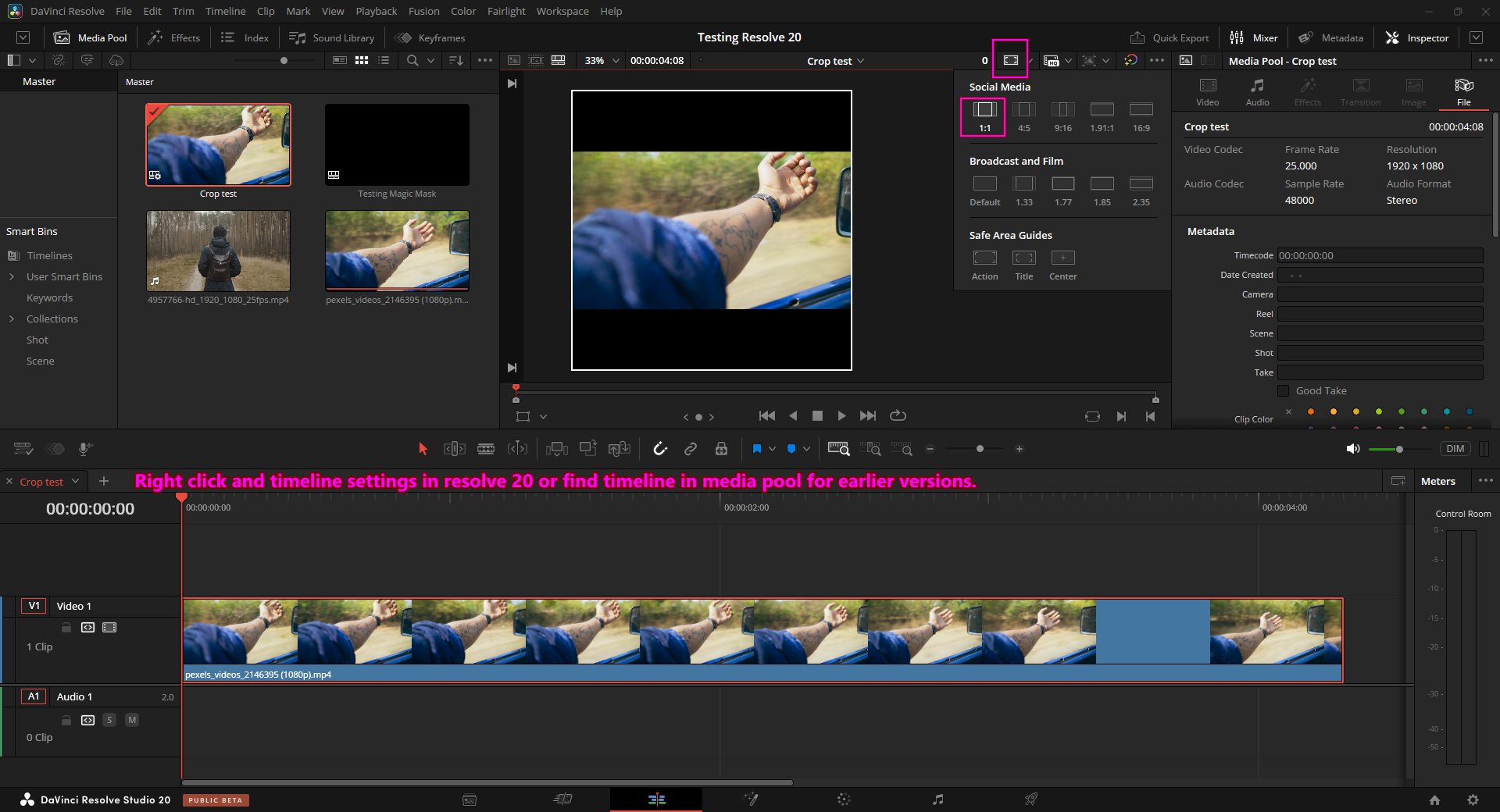Select the 4957766-hd forest clip thumbnail
Viewport: 1500px width, 812px height.
click(218, 251)
